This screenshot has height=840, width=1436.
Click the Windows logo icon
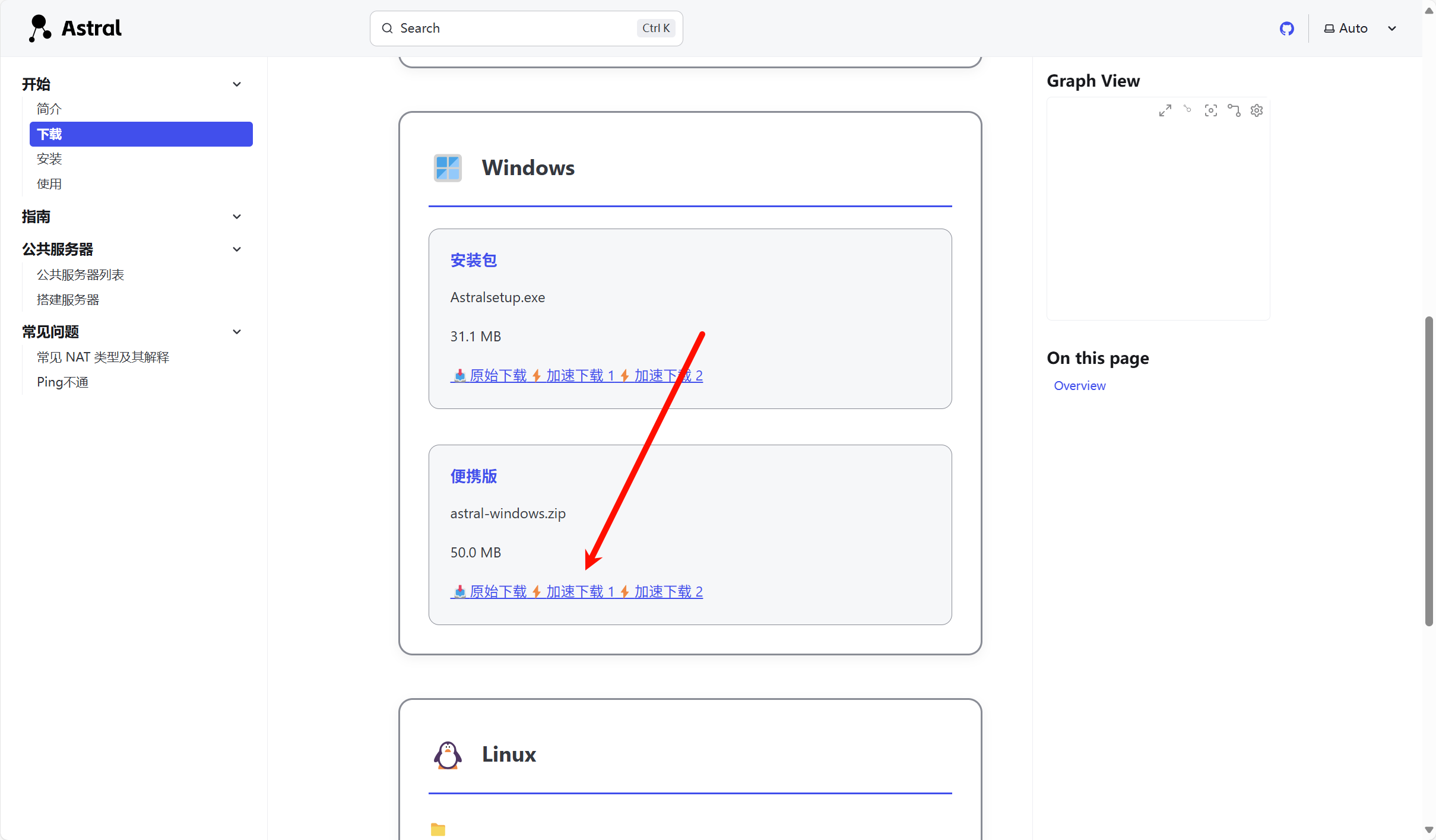(448, 168)
